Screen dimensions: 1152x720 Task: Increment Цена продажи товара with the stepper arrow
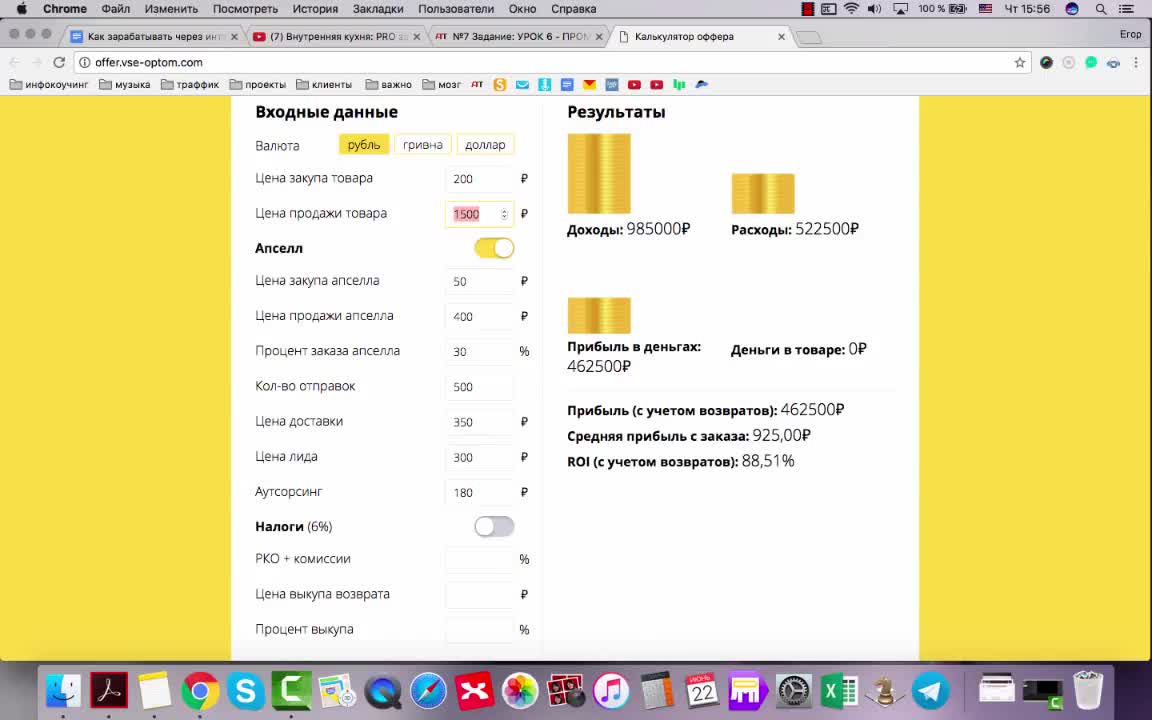[504, 210]
